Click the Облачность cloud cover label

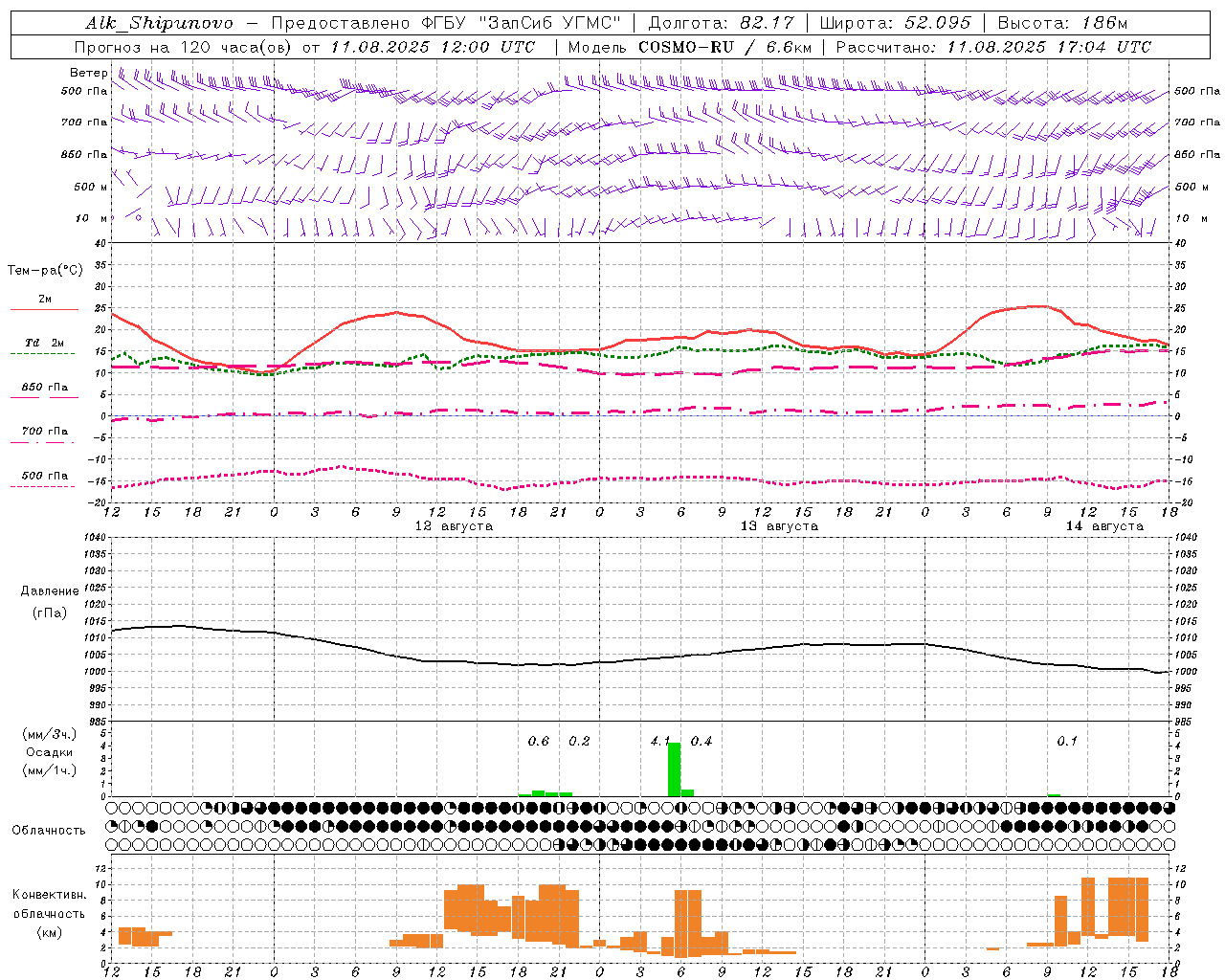pyautogui.click(x=49, y=831)
